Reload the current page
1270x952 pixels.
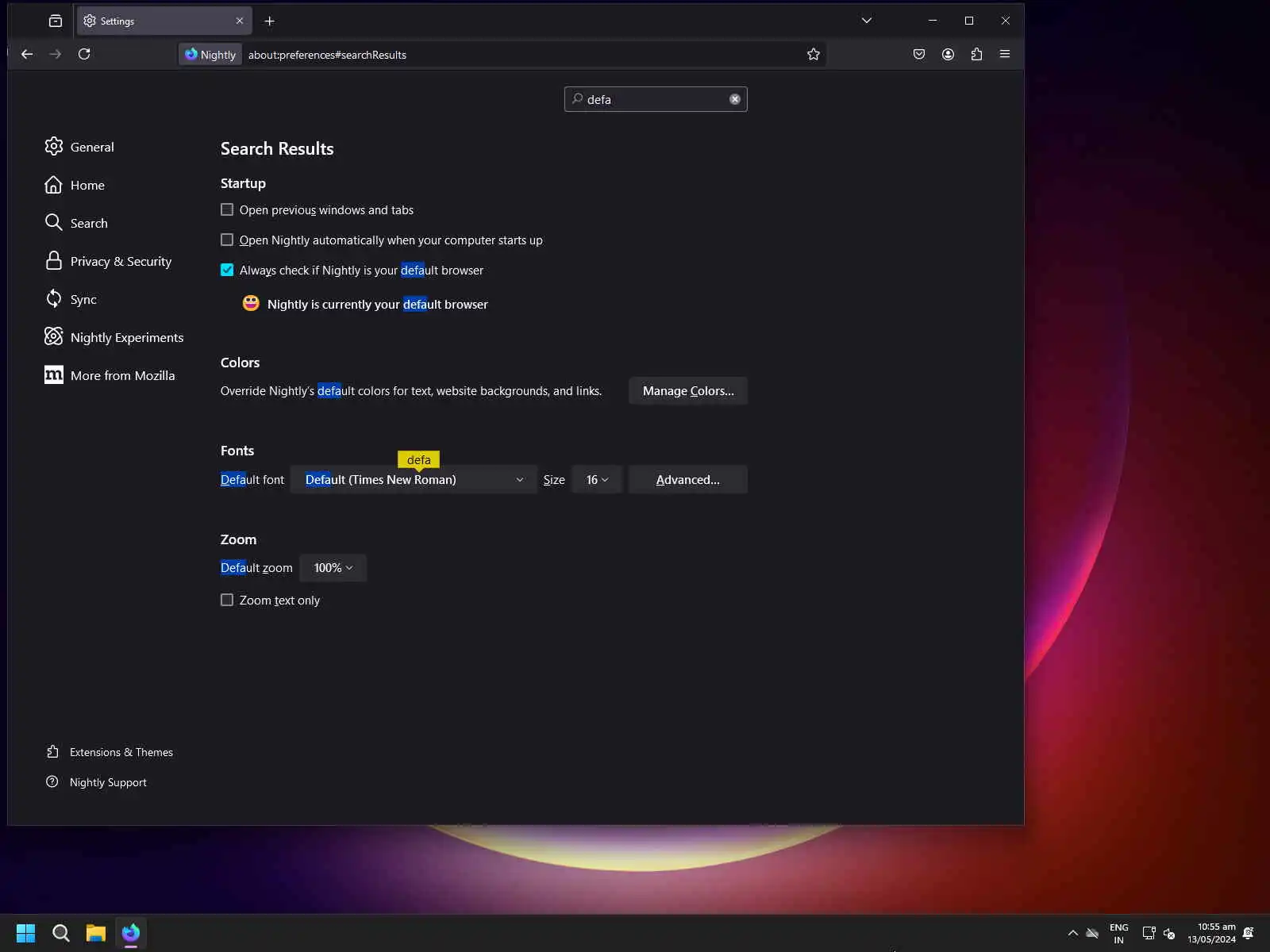pyautogui.click(x=84, y=54)
